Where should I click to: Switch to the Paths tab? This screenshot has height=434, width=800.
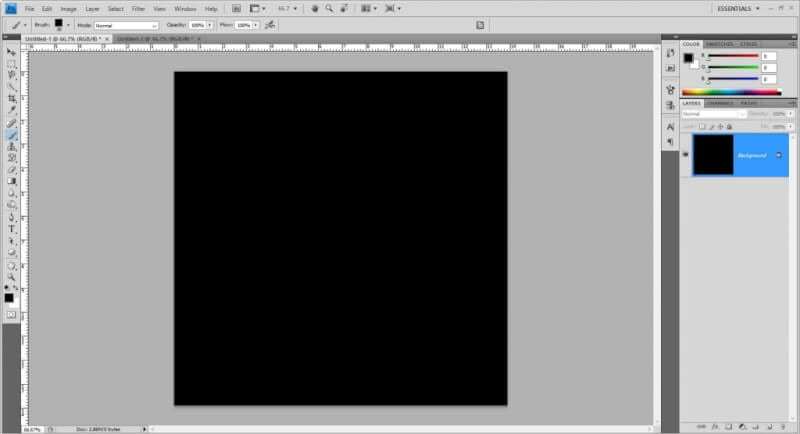pyautogui.click(x=748, y=103)
